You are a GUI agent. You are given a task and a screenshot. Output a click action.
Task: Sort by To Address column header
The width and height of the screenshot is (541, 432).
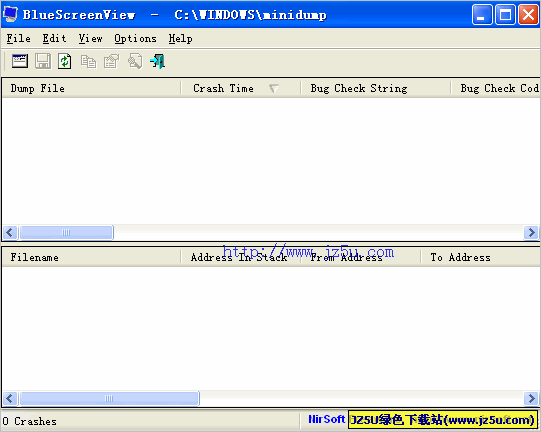(x=480, y=257)
